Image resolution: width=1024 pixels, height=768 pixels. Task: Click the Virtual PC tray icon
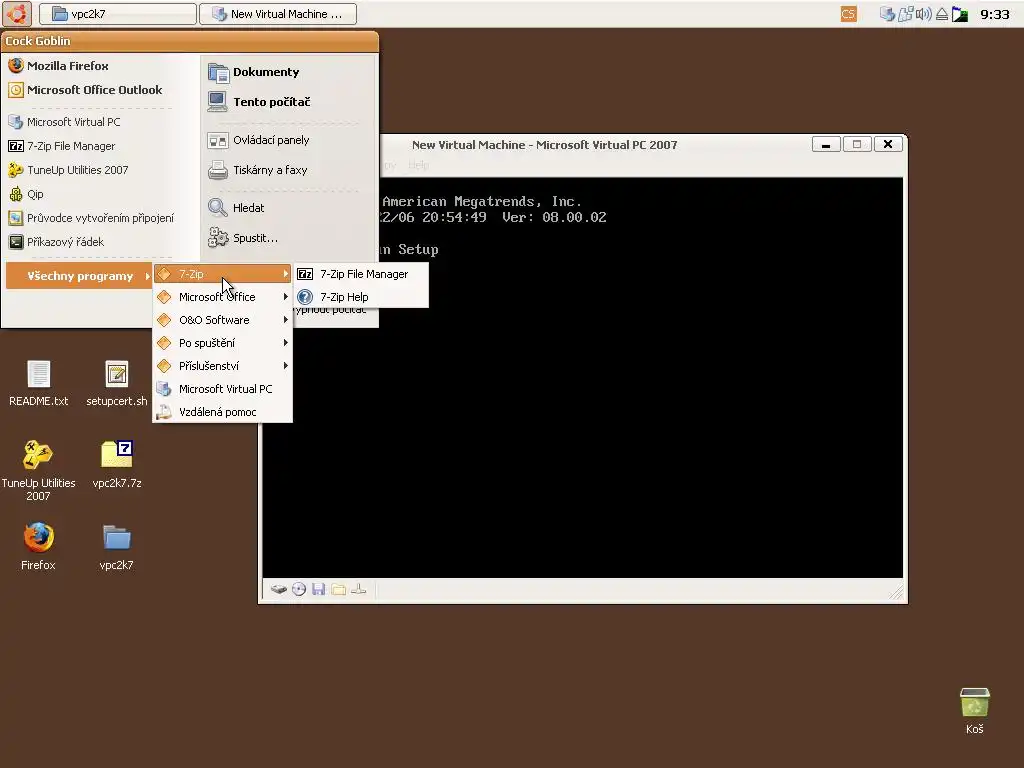click(887, 14)
